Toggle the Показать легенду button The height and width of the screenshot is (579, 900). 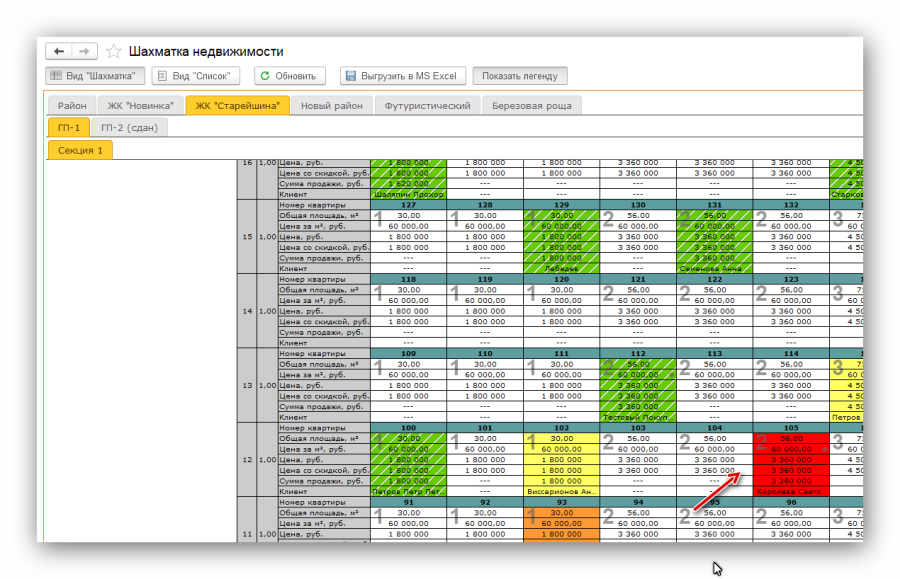(x=520, y=76)
